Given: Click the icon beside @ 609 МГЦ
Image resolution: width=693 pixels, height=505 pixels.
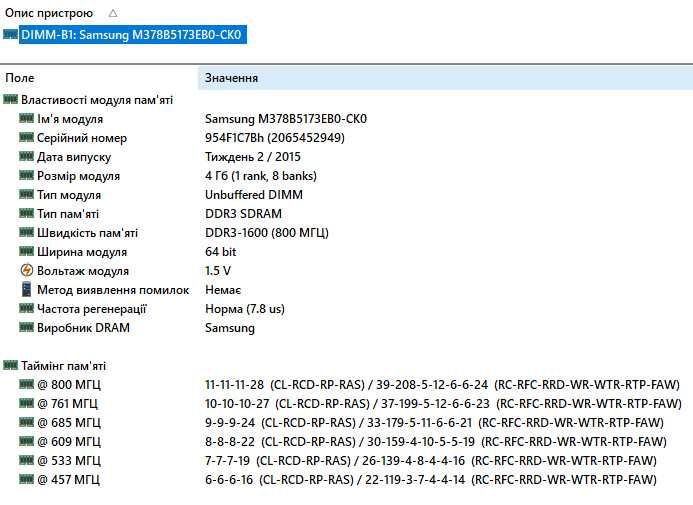Looking at the screenshot, I should (27, 441).
